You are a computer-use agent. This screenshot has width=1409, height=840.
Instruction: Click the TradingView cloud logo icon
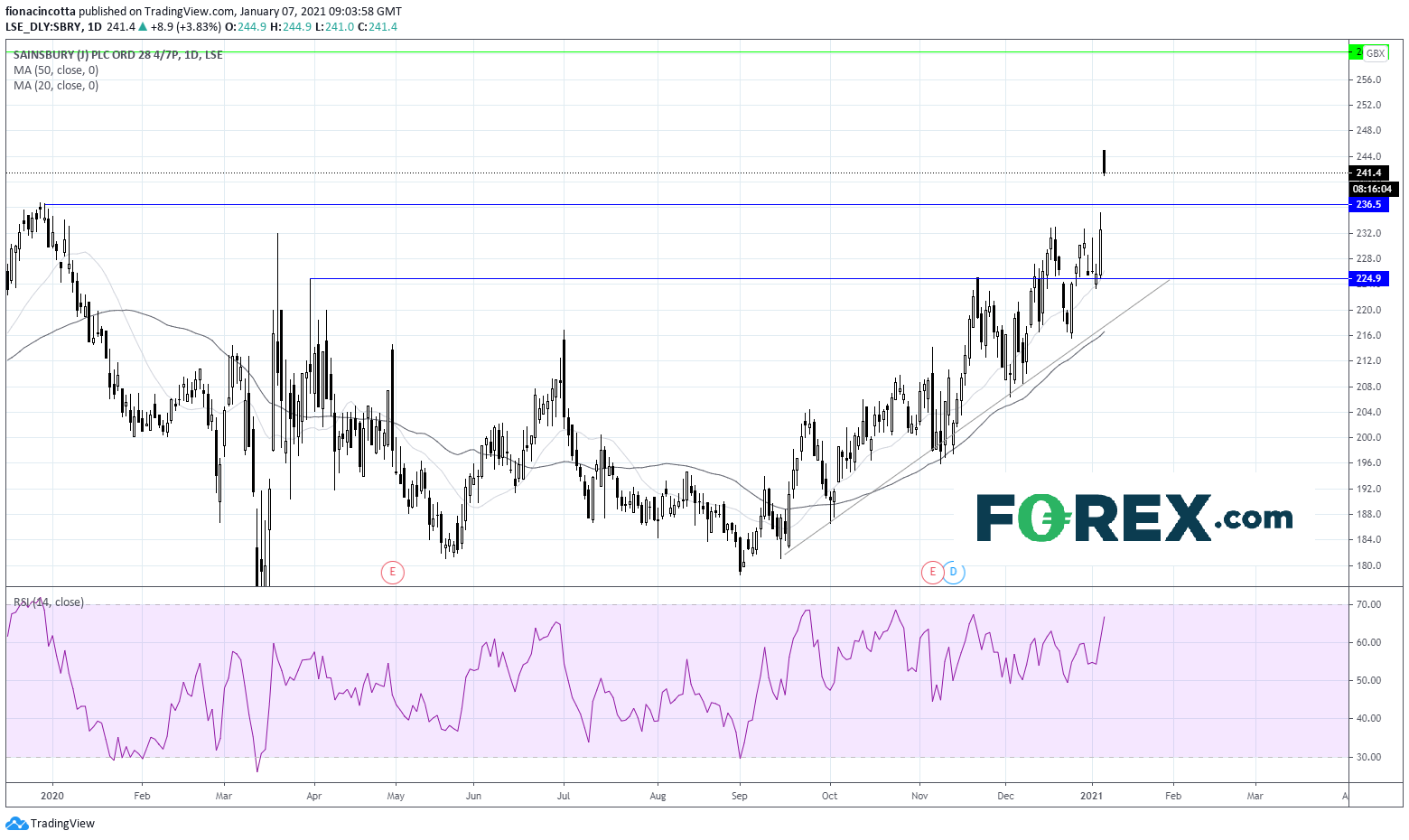pyautogui.click(x=16, y=824)
